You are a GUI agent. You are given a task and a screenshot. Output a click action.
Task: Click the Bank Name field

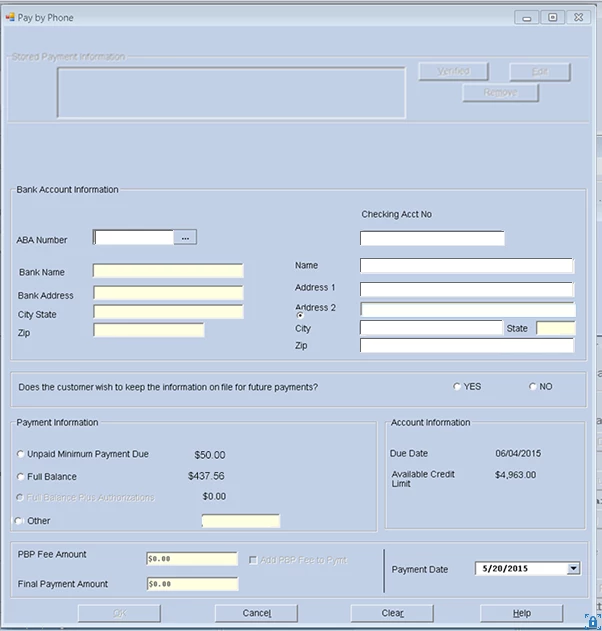(168, 270)
